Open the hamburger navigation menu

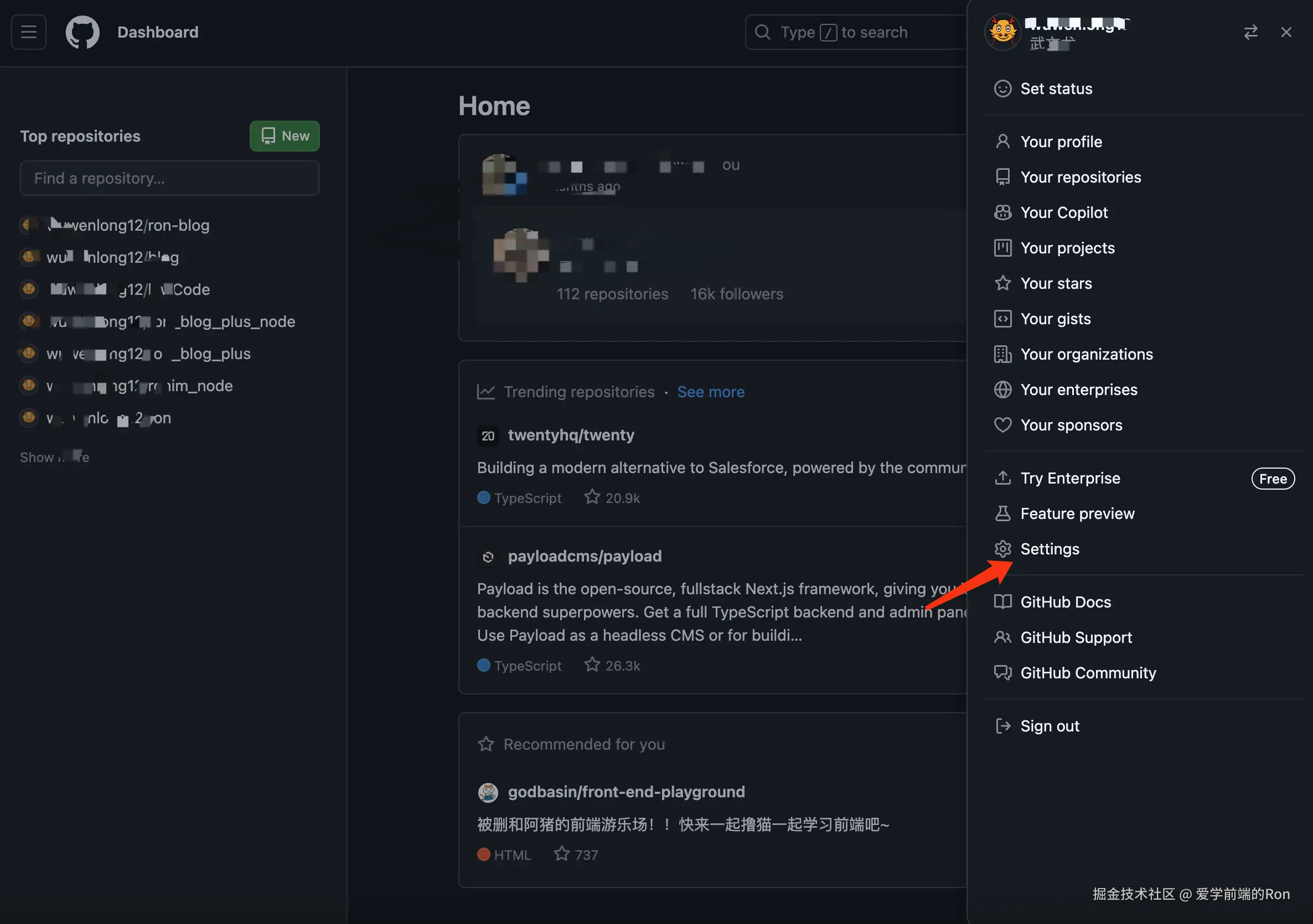click(29, 32)
